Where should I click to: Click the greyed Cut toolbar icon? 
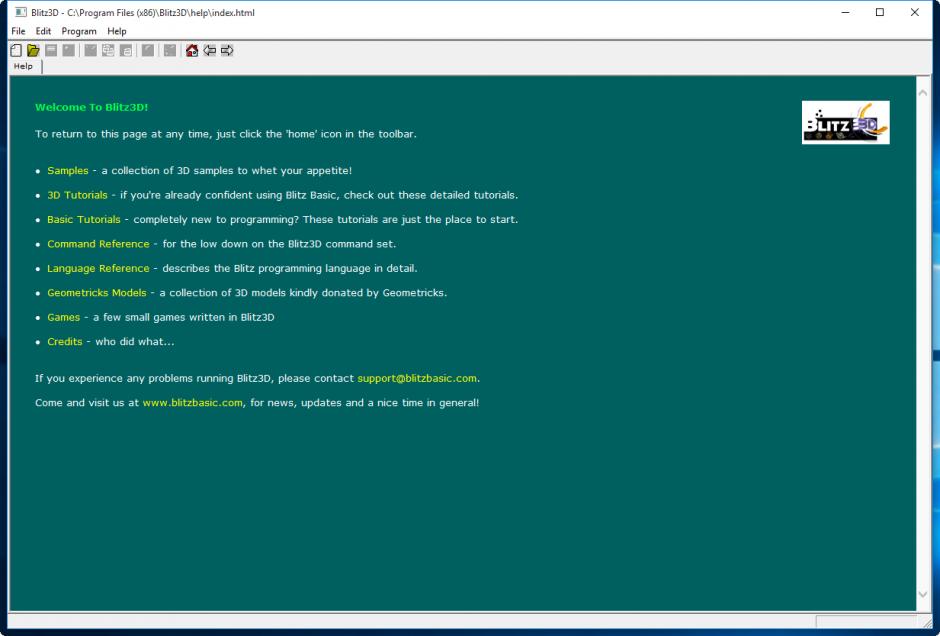click(x=91, y=50)
